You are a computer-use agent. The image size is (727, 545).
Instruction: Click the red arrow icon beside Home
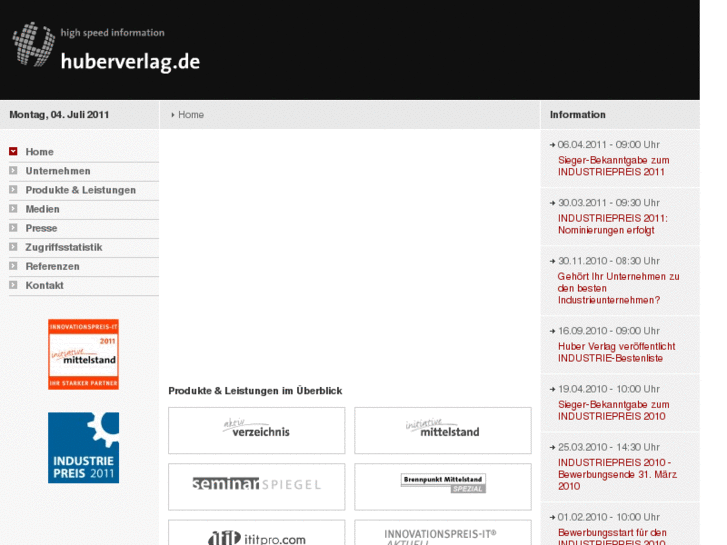pyautogui.click(x=13, y=151)
